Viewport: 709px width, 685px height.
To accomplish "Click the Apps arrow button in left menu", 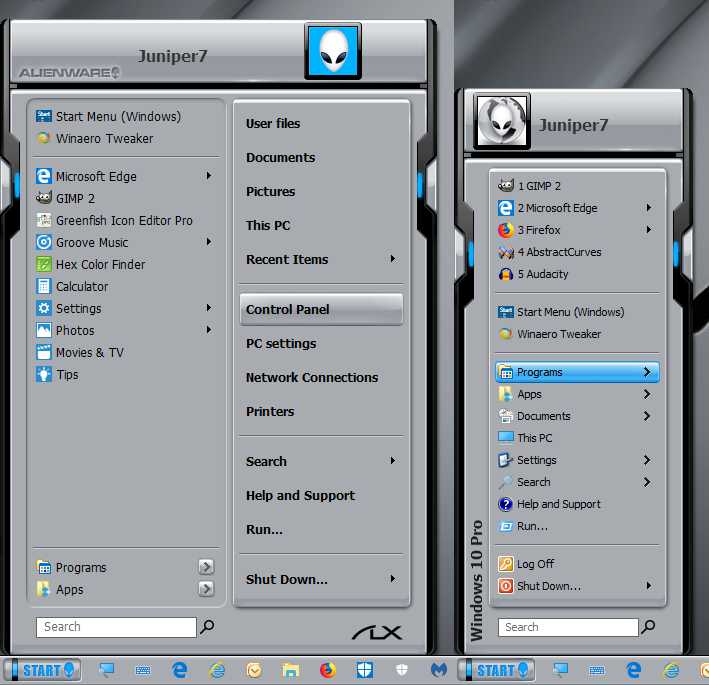I will coord(206,589).
